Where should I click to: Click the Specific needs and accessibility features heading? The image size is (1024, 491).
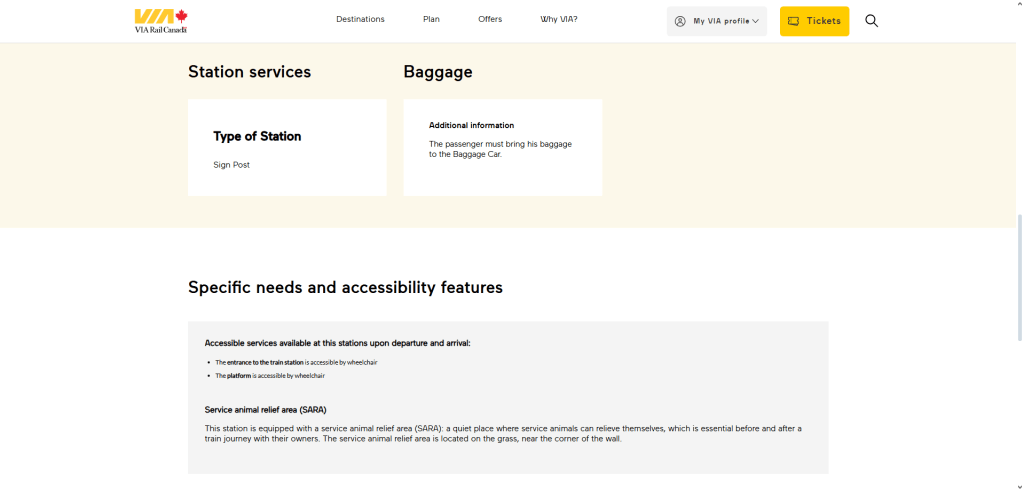click(345, 288)
